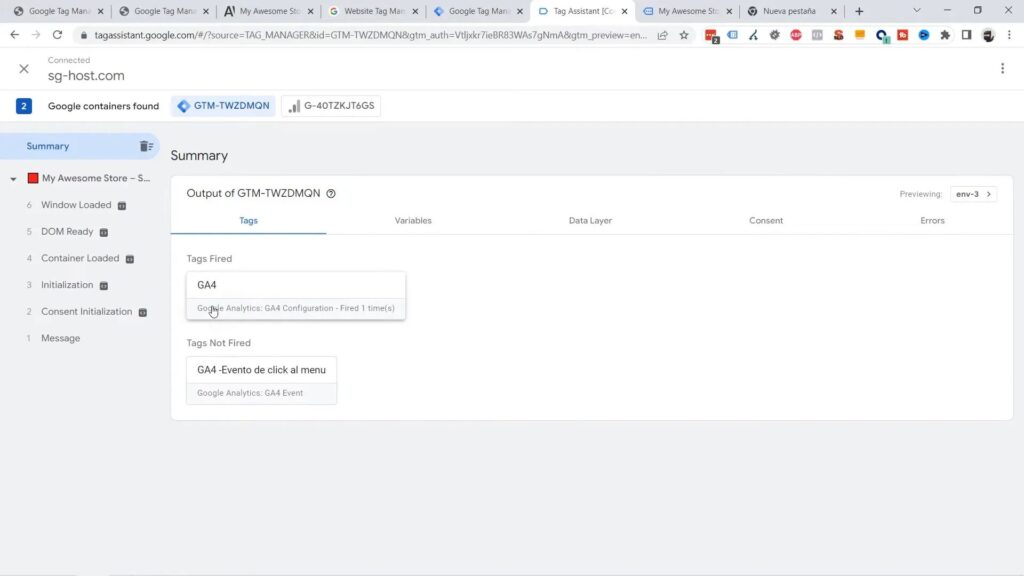Collapse the My Awesome Store page group
This screenshot has height=576, width=1024.
point(13,178)
